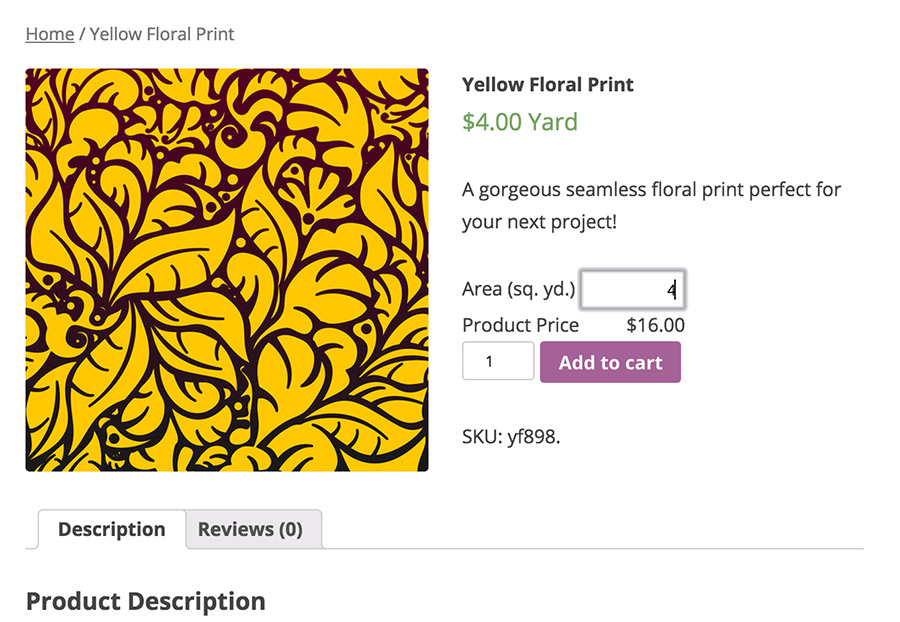Focus the Area (sq. yd.) input field

[632, 291]
